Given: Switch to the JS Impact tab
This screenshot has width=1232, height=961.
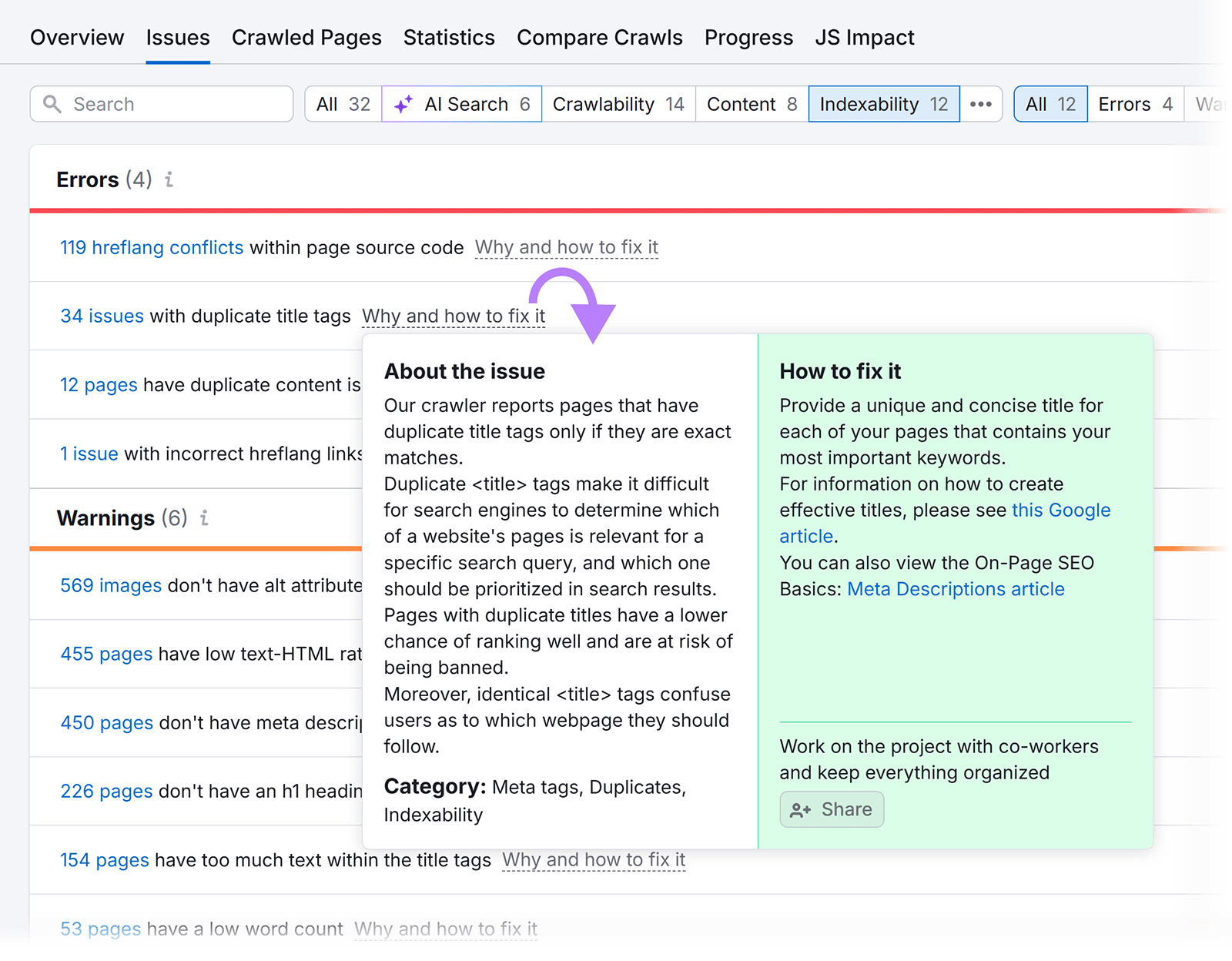Looking at the screenshot, I should (x=865, y=37).
